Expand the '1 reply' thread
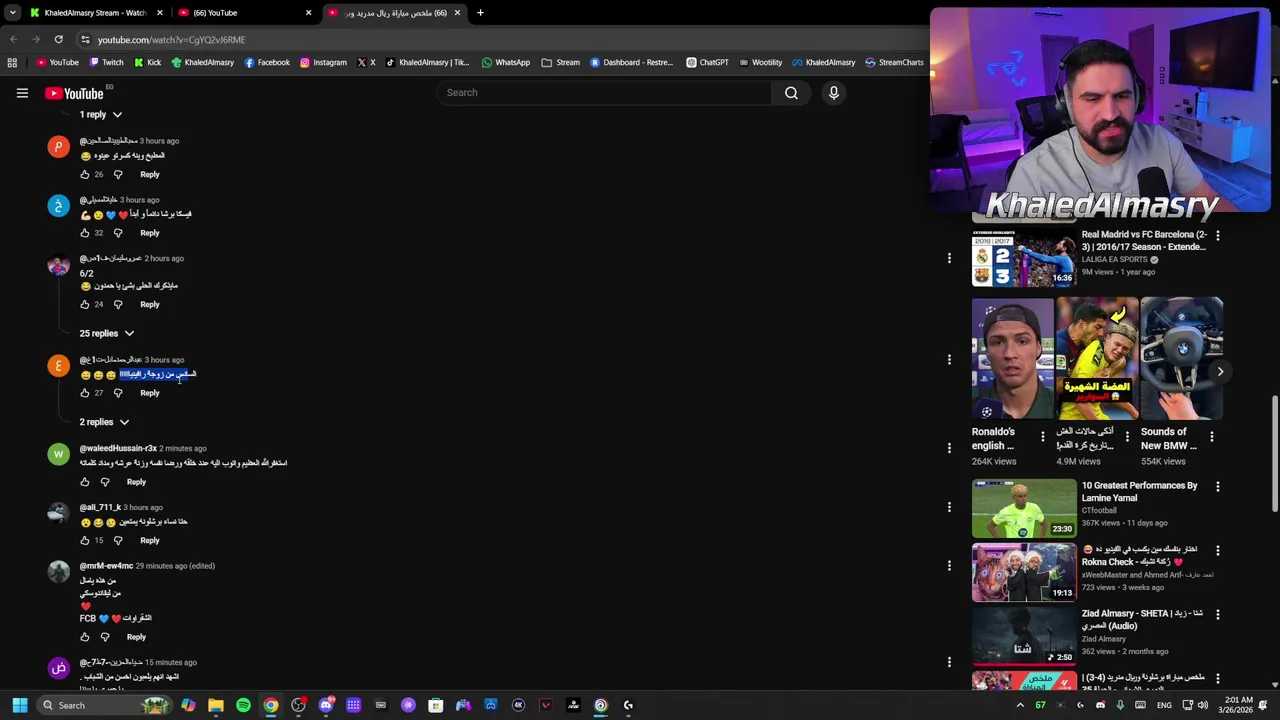Viewport: 1280px width, 720px height. click(101, 115)
